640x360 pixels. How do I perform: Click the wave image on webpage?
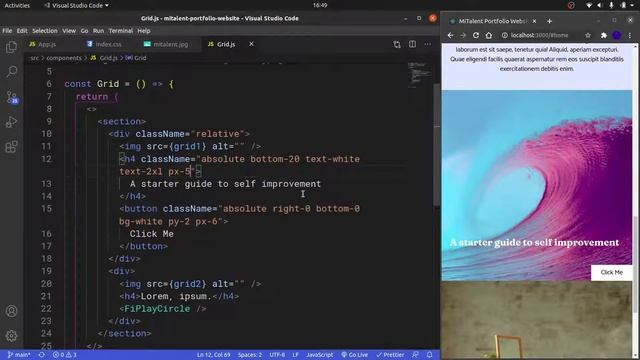(x=537, y=185)
